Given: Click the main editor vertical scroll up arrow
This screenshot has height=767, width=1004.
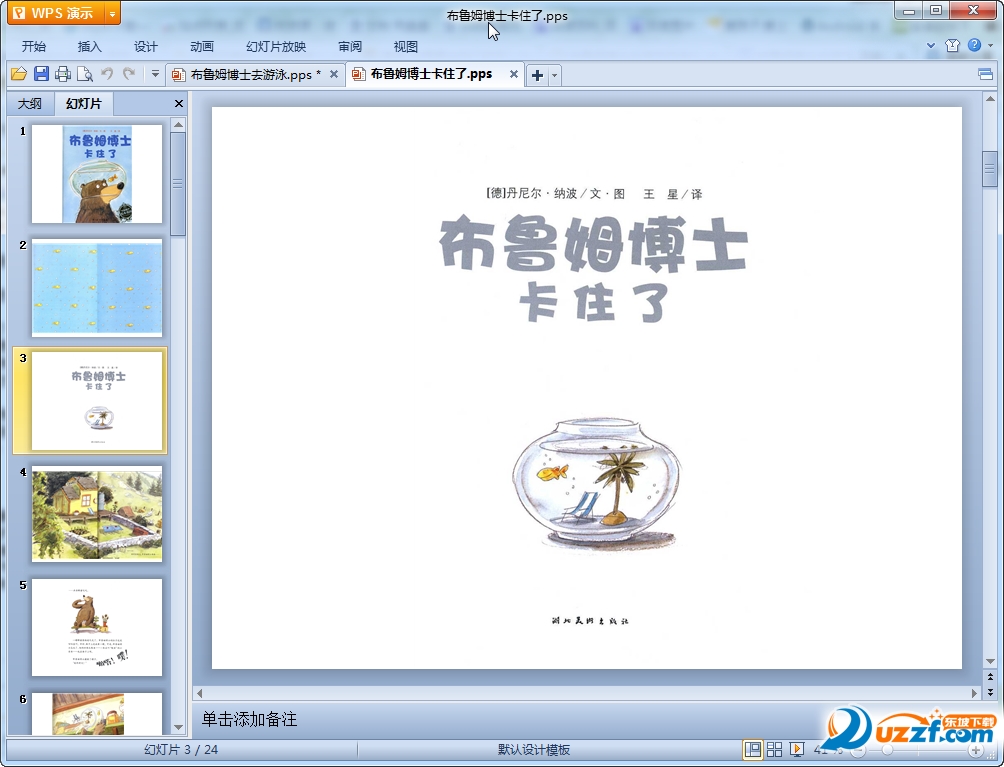Looking at the screenshot, I should pos(990,99).
